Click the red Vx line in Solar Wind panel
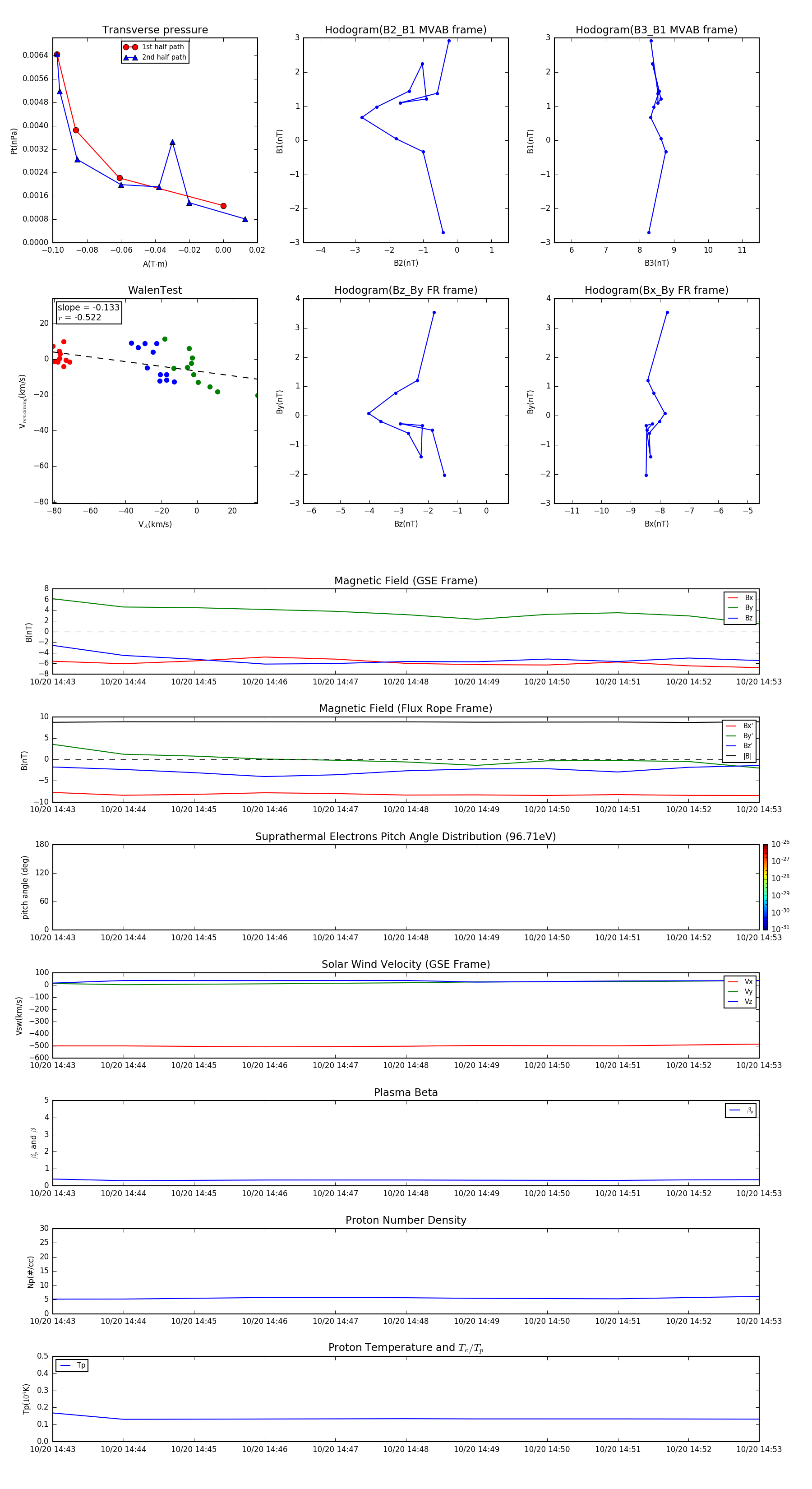812x1489 pixels. (406, 1045)
